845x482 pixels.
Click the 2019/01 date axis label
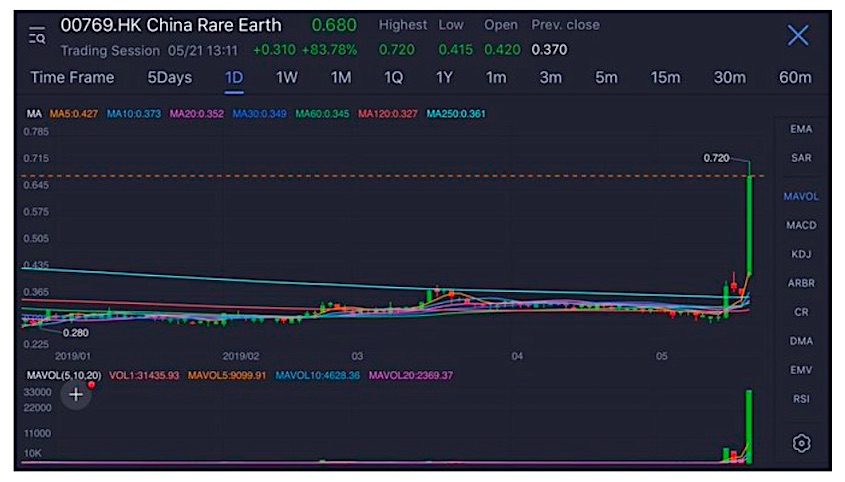(x=73, y=356)
